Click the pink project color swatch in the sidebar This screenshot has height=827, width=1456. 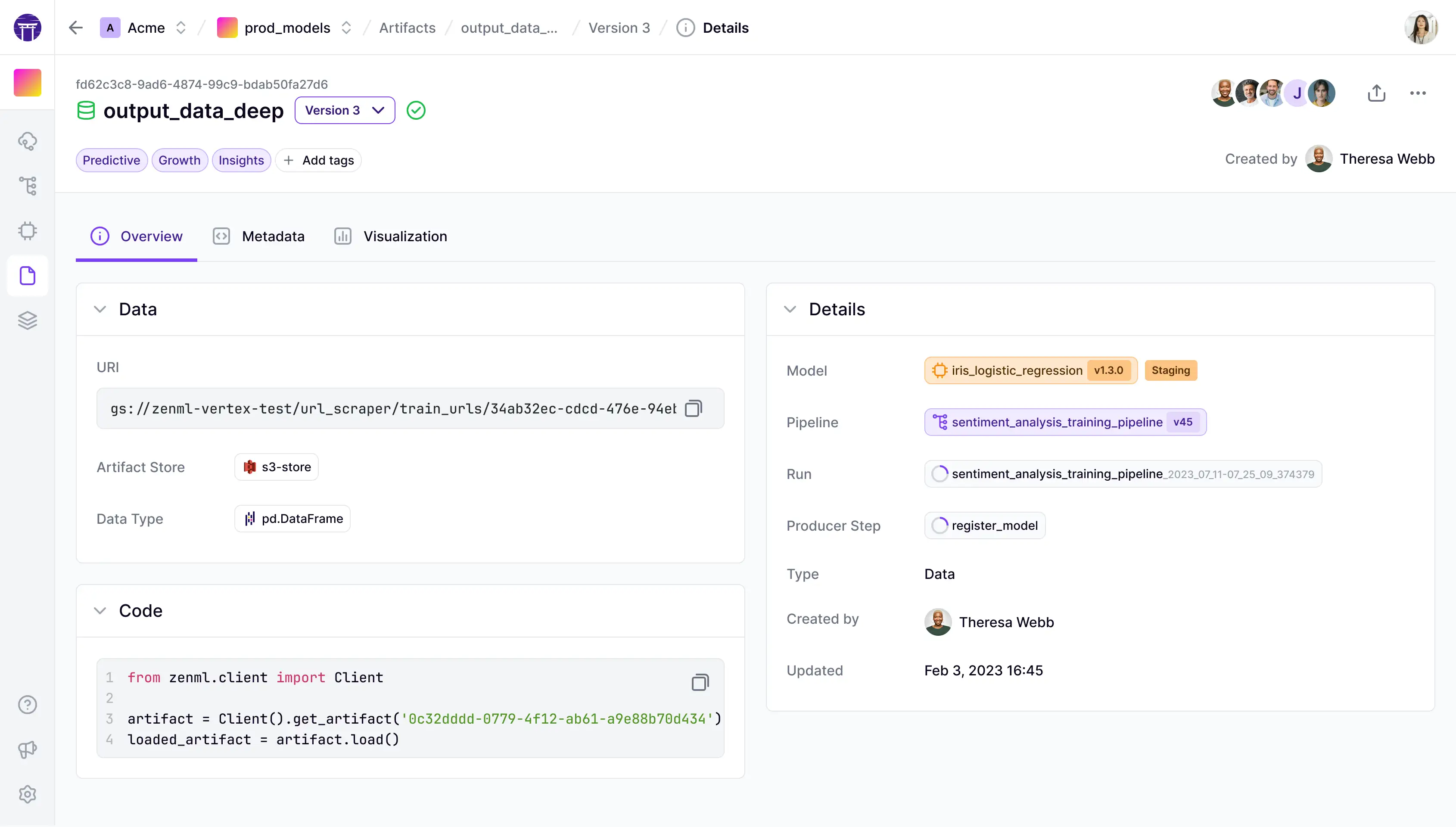[27, 82]
